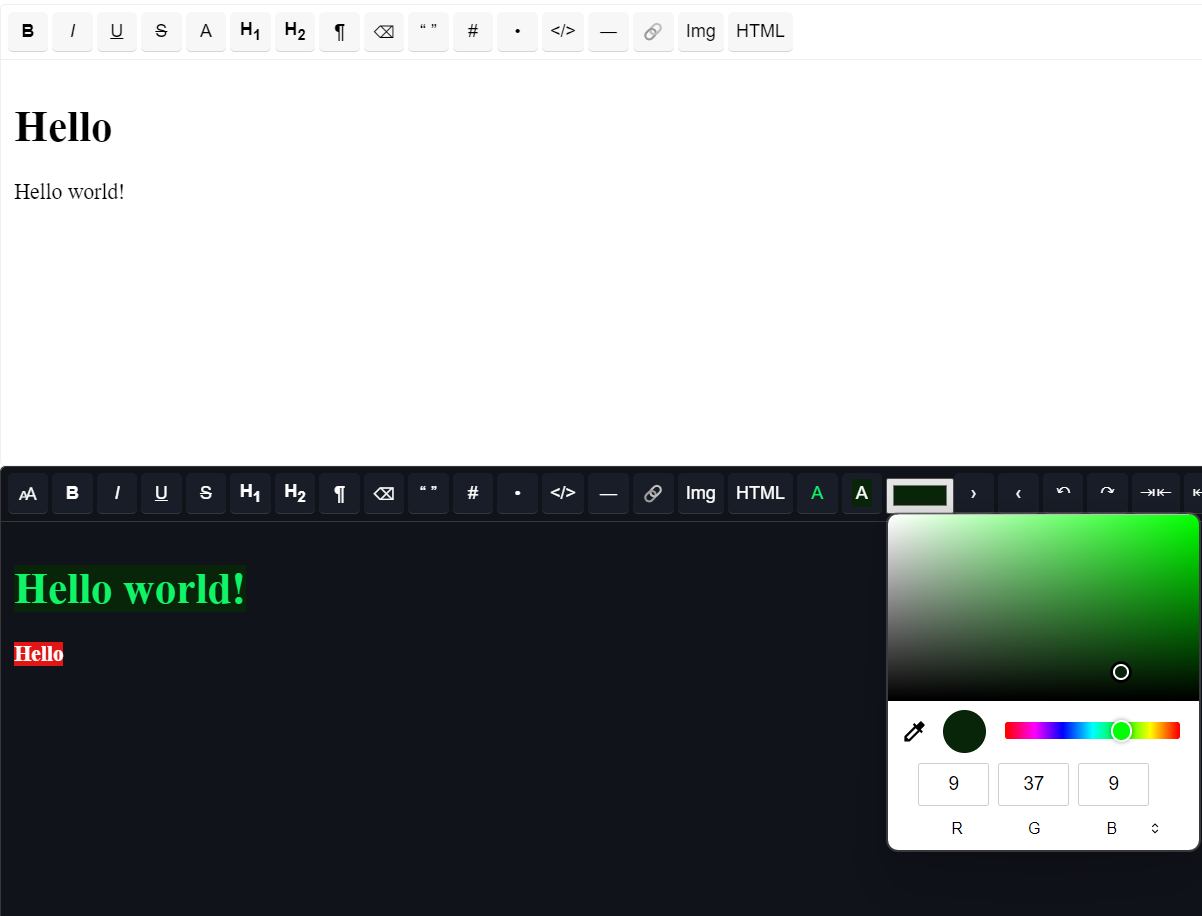Viewport: 1202px width, 916px height.
Task: Redo with the curved right arrow in the dark toolbar
Action: click(x=1107, y=494)
